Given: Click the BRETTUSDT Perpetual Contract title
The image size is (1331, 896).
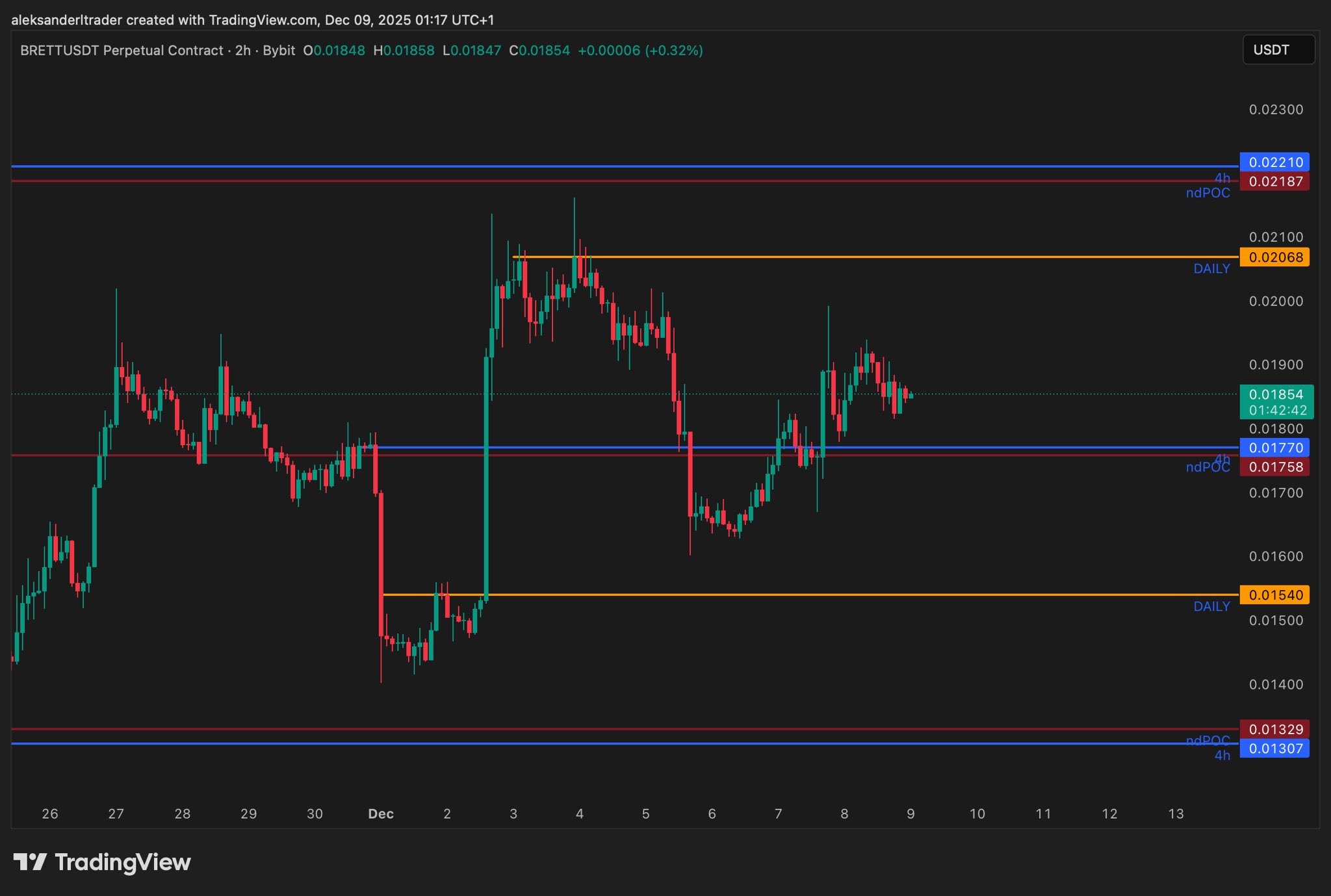Looking at the screenshot, I should pos(122,51).
